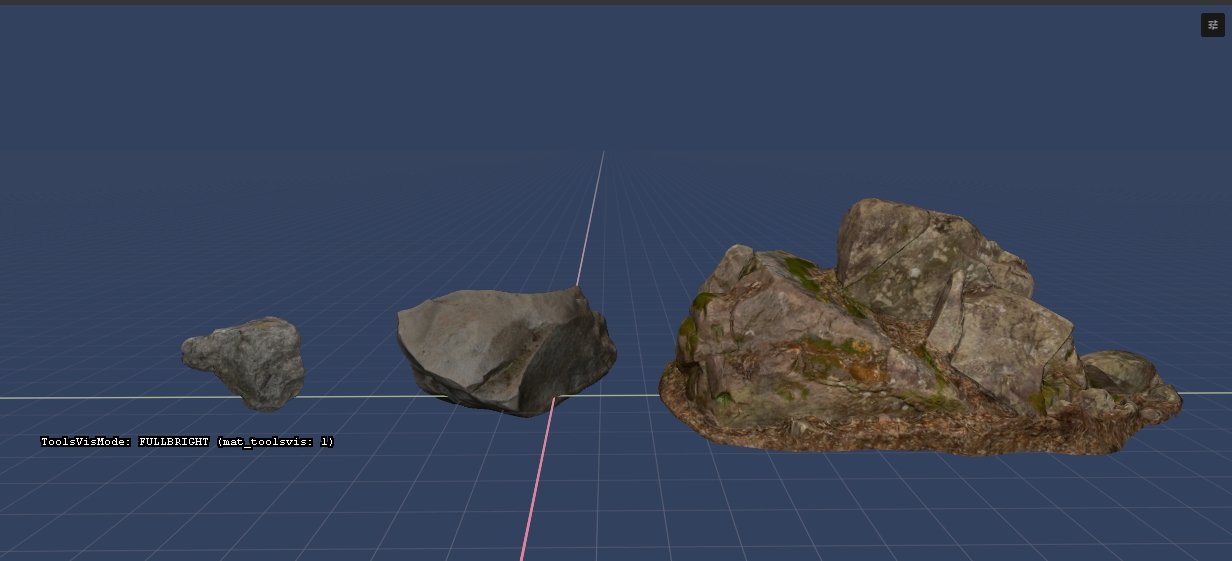This screenshot has width=1232, height=561.
Task: Click the white axis line right of mossy rocks
Action: (x=1205, y=393)
